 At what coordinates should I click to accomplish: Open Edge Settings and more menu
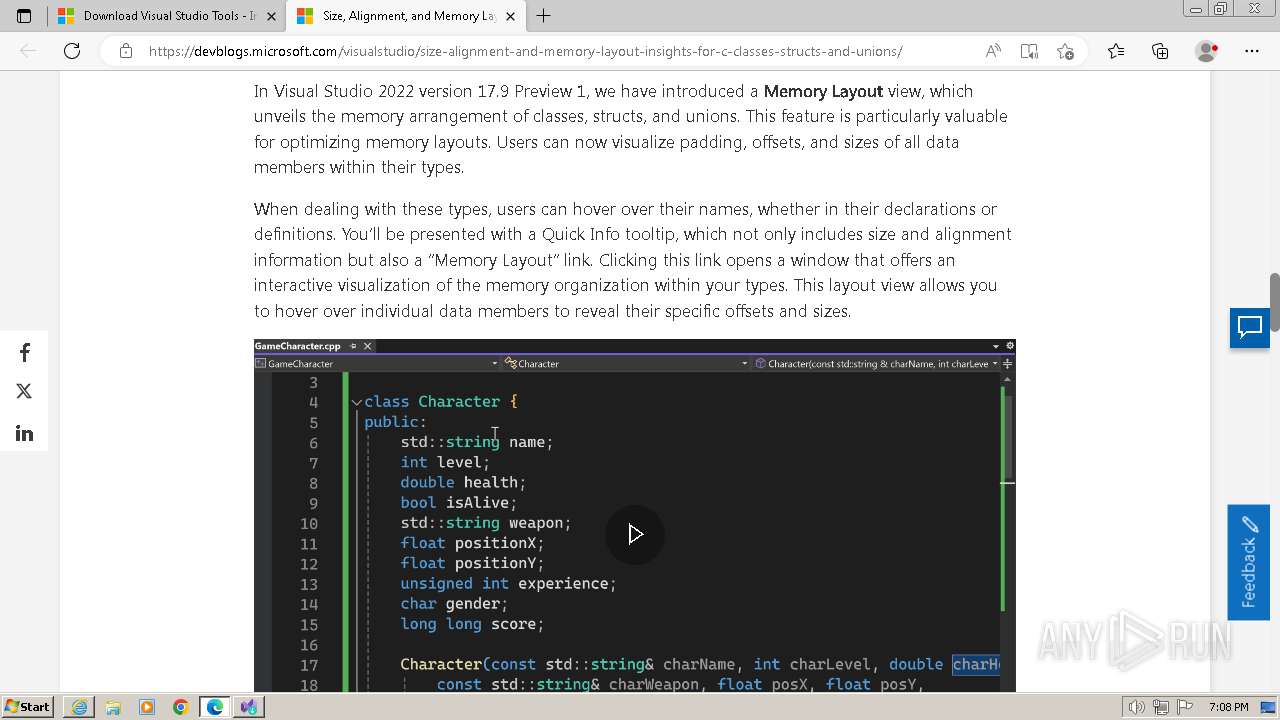1252,51
